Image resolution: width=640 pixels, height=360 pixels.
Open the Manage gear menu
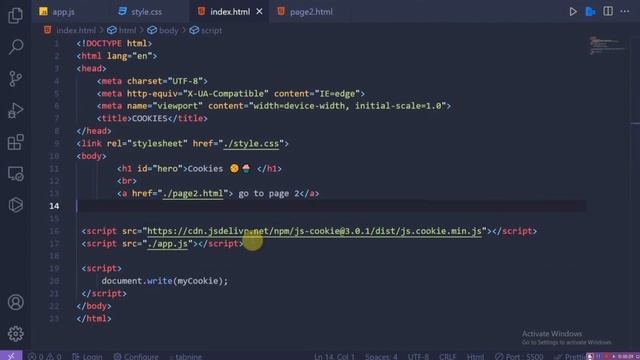[x=16, y=334]
